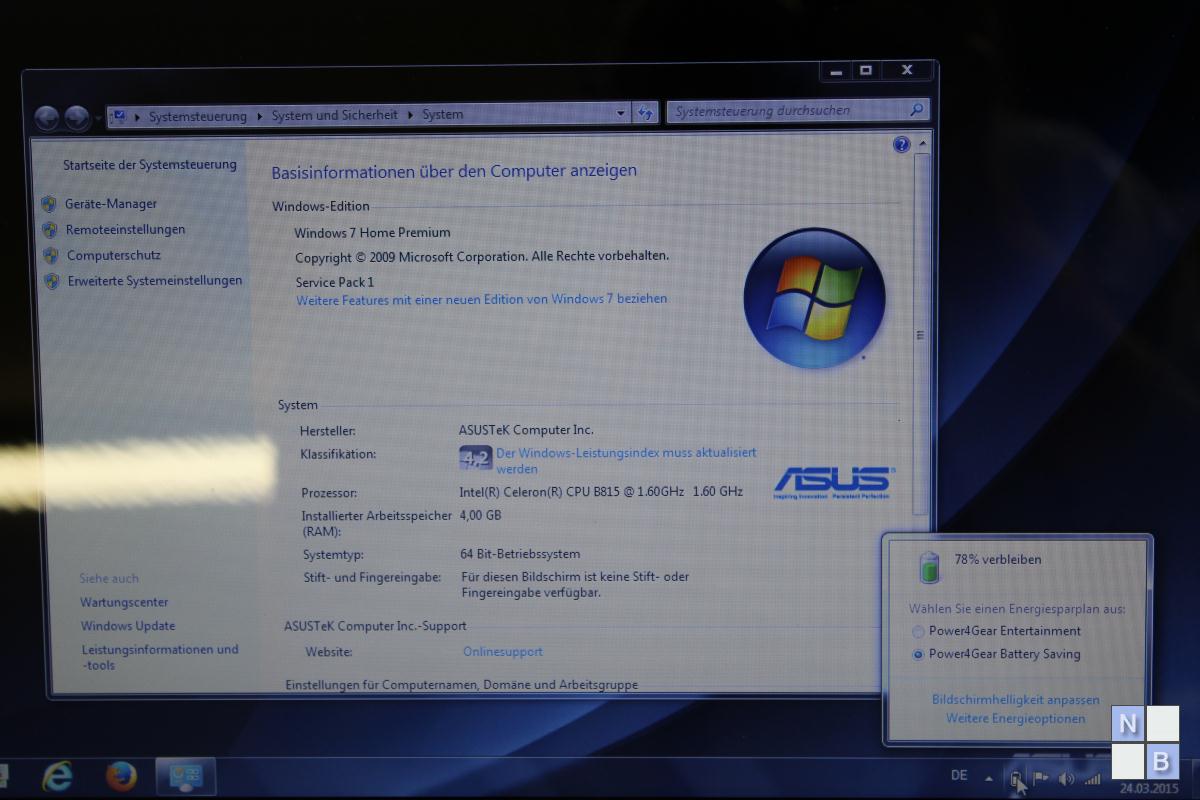Image resolution: width=1200 pixels, height=800 pixels.
Task: Click the System breadcrumb item
Action: [x=442, y=114]
